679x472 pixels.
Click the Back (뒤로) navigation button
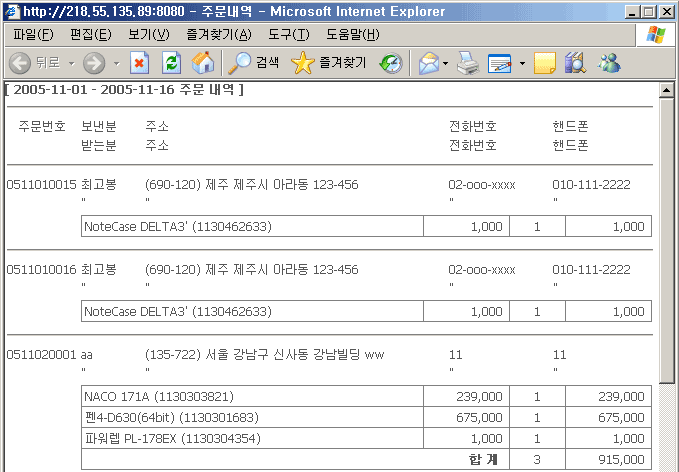[36, 63]
